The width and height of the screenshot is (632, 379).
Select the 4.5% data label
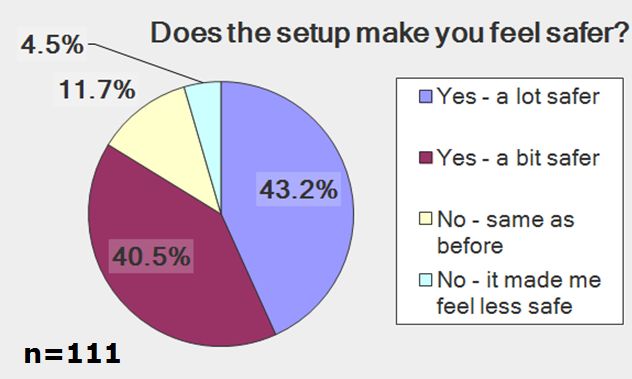[52, 44]
